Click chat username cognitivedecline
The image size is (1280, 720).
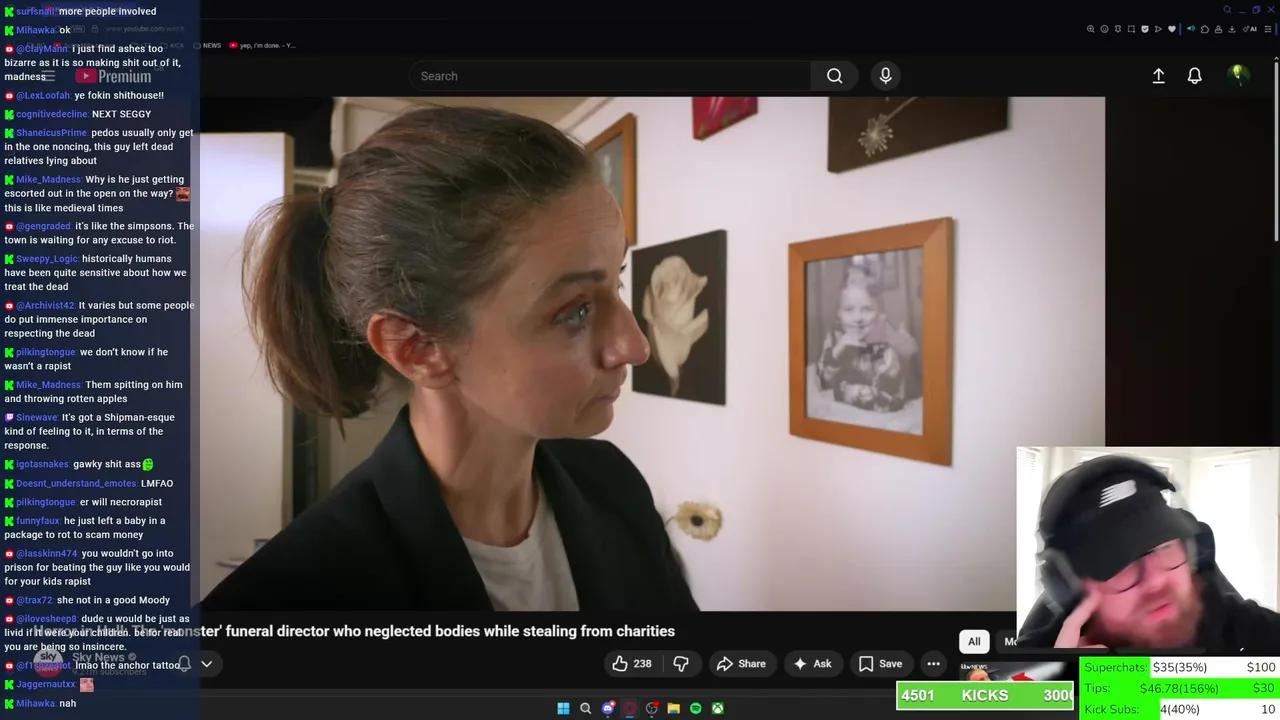click(x=51, y=114)
